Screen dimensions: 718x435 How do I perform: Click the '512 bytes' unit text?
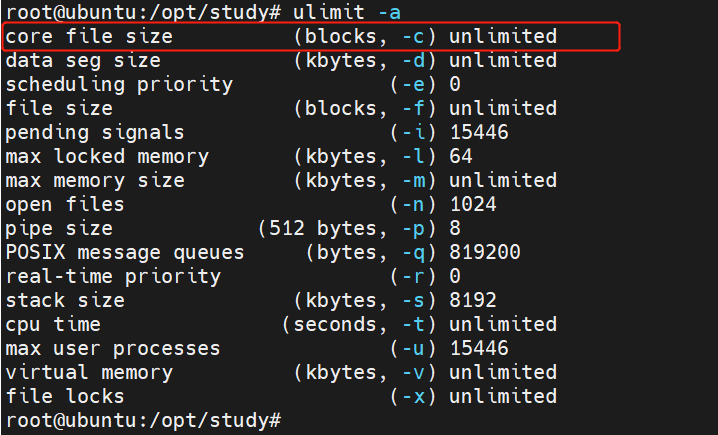[323, 228]
